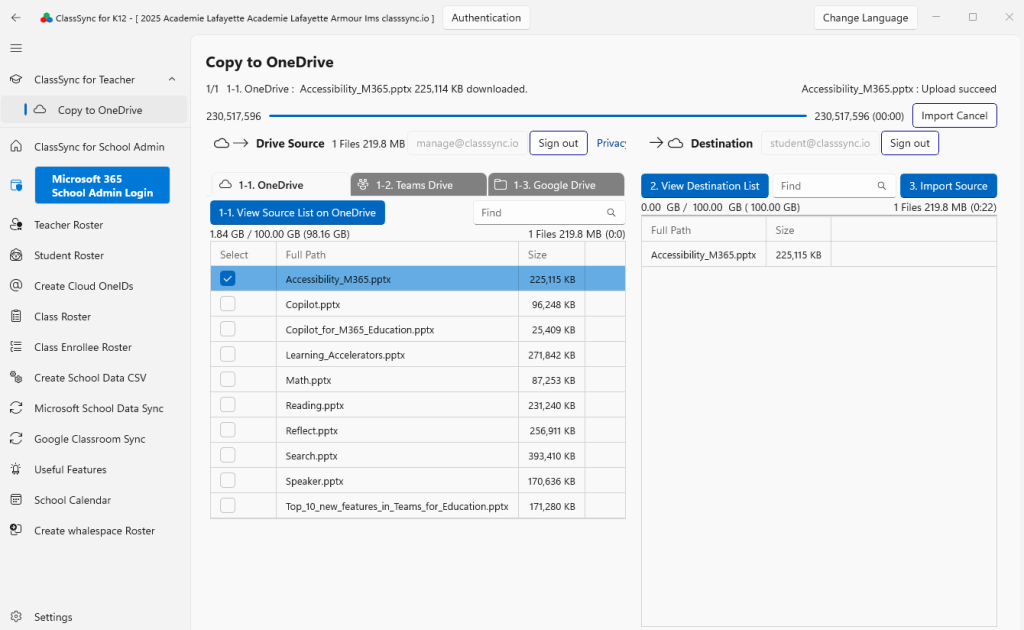Click the Destination cloud arrow icon
1024x630 pixels.
tap(666, 143)
